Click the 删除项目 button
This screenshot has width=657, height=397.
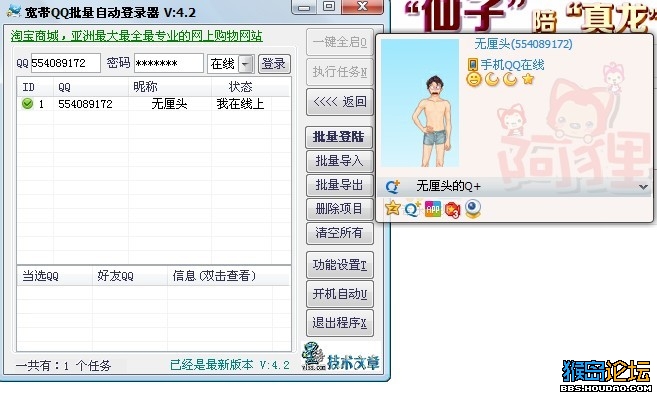click(x=339, y=209)
